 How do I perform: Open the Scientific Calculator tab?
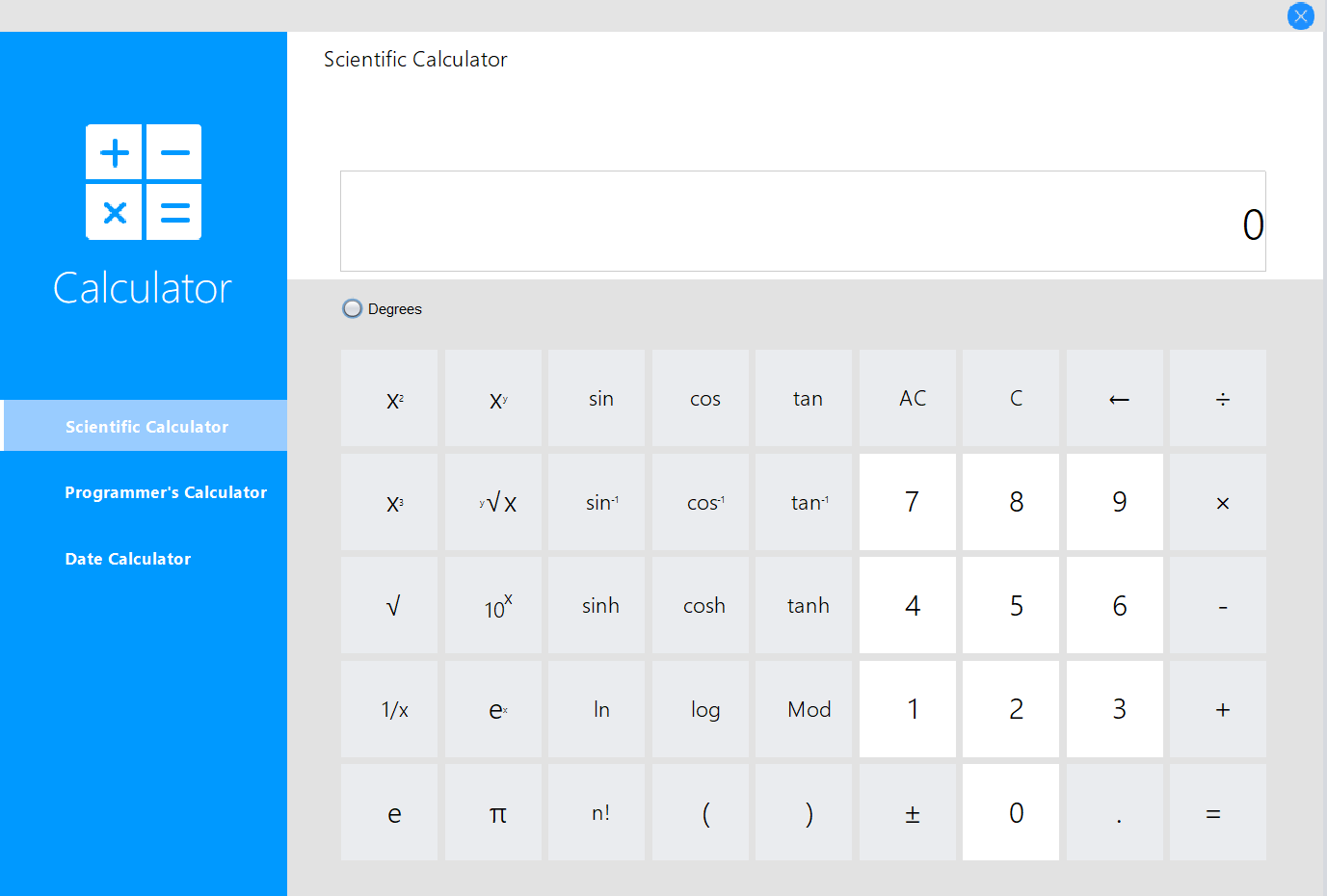[x=145, y=426]
